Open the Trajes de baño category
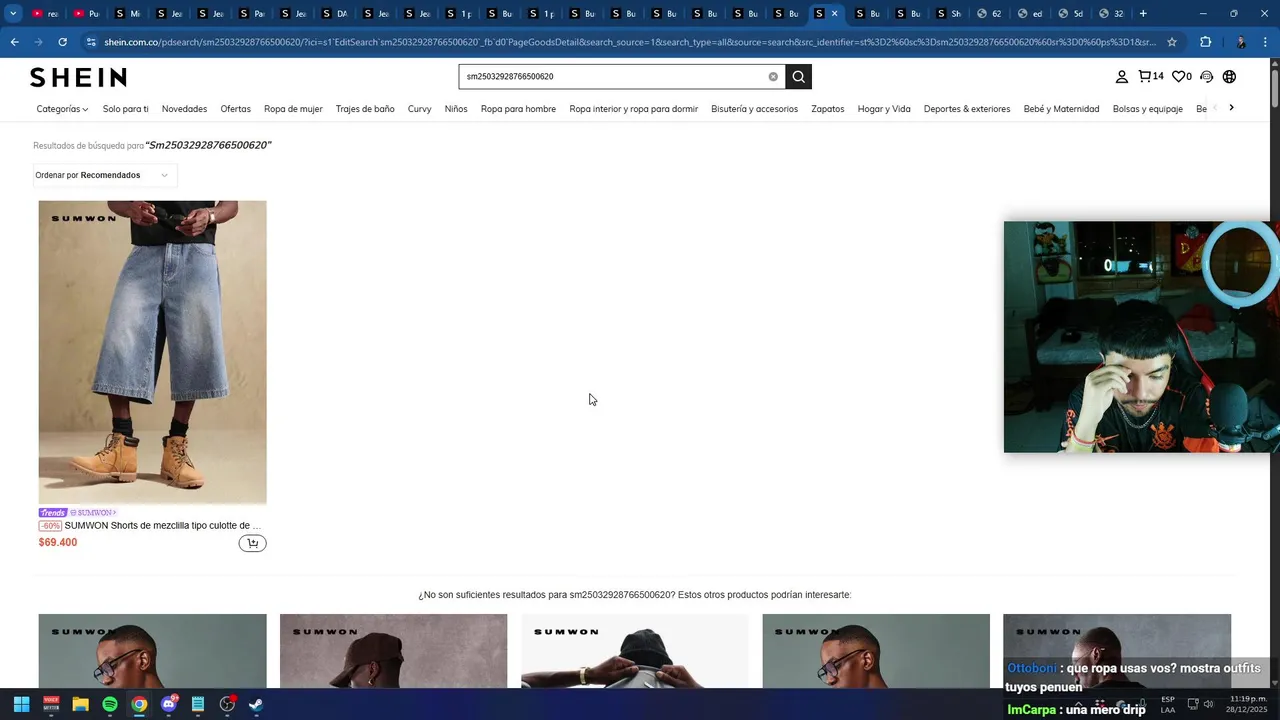1280x720 pixels. coord(365,109)
